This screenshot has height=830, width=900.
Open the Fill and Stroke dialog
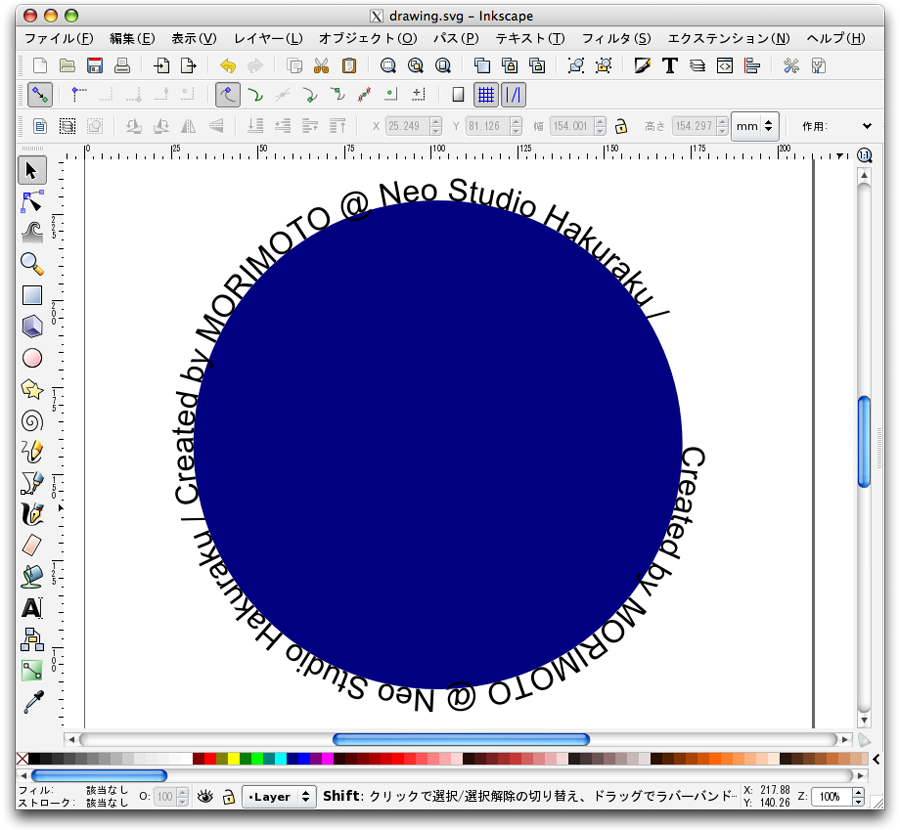click(x=642, y=65)
